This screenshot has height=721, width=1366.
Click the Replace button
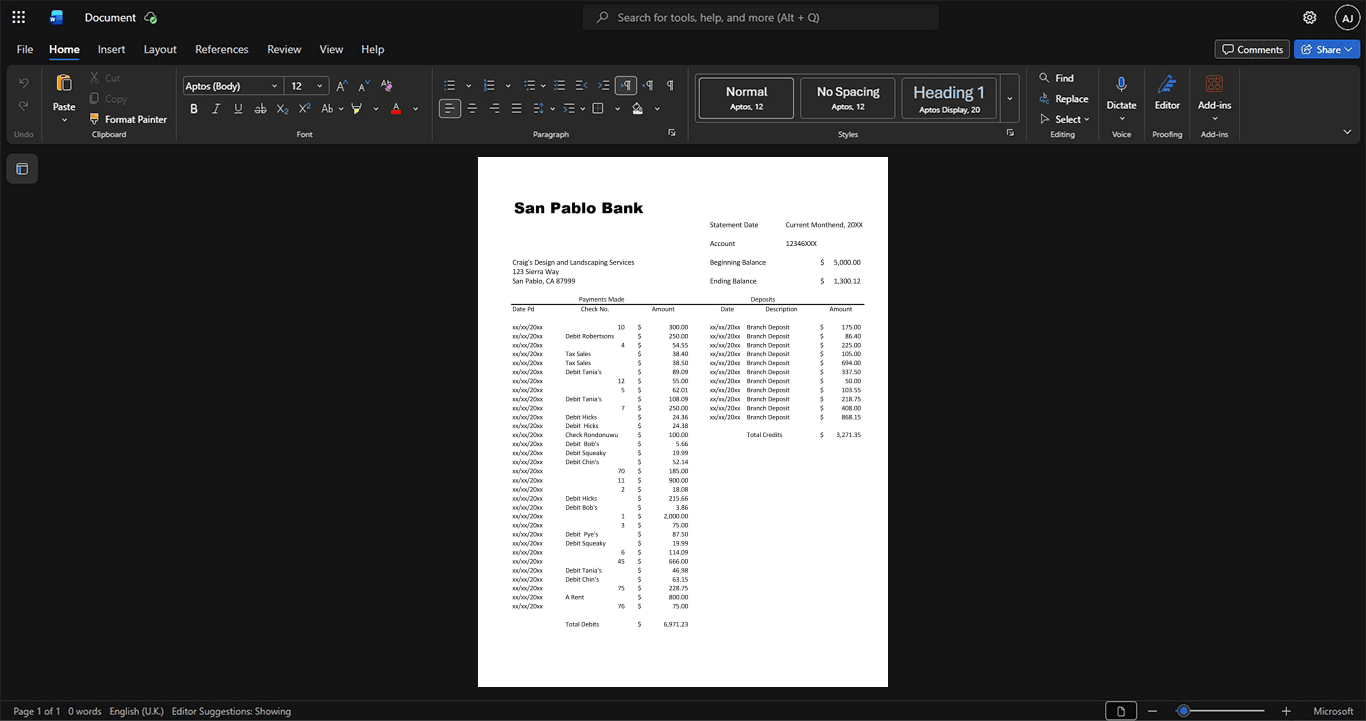coord(1063,99)
